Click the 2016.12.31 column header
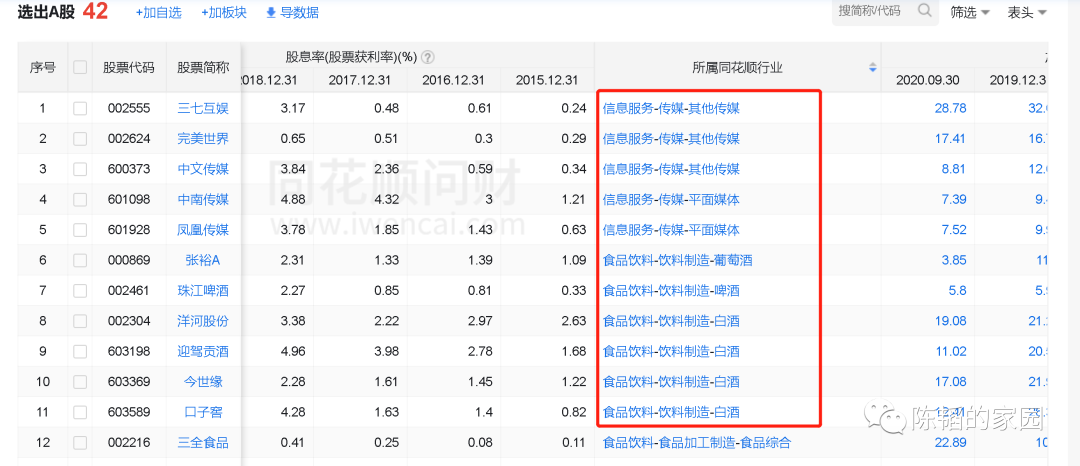Image resolution: width=1080 pixels, height=466 pixels. [453, 80]
